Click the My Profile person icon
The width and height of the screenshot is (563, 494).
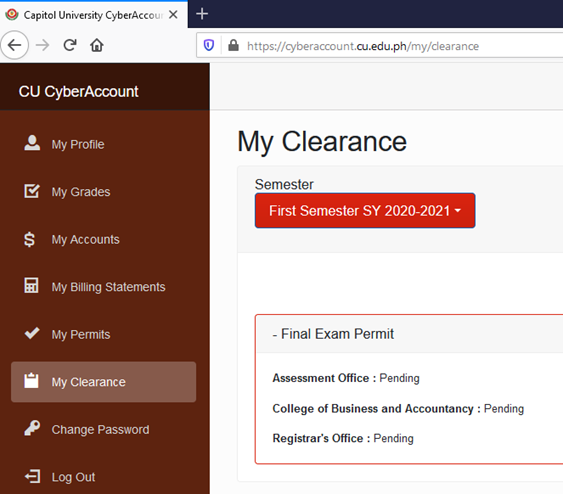32,143
